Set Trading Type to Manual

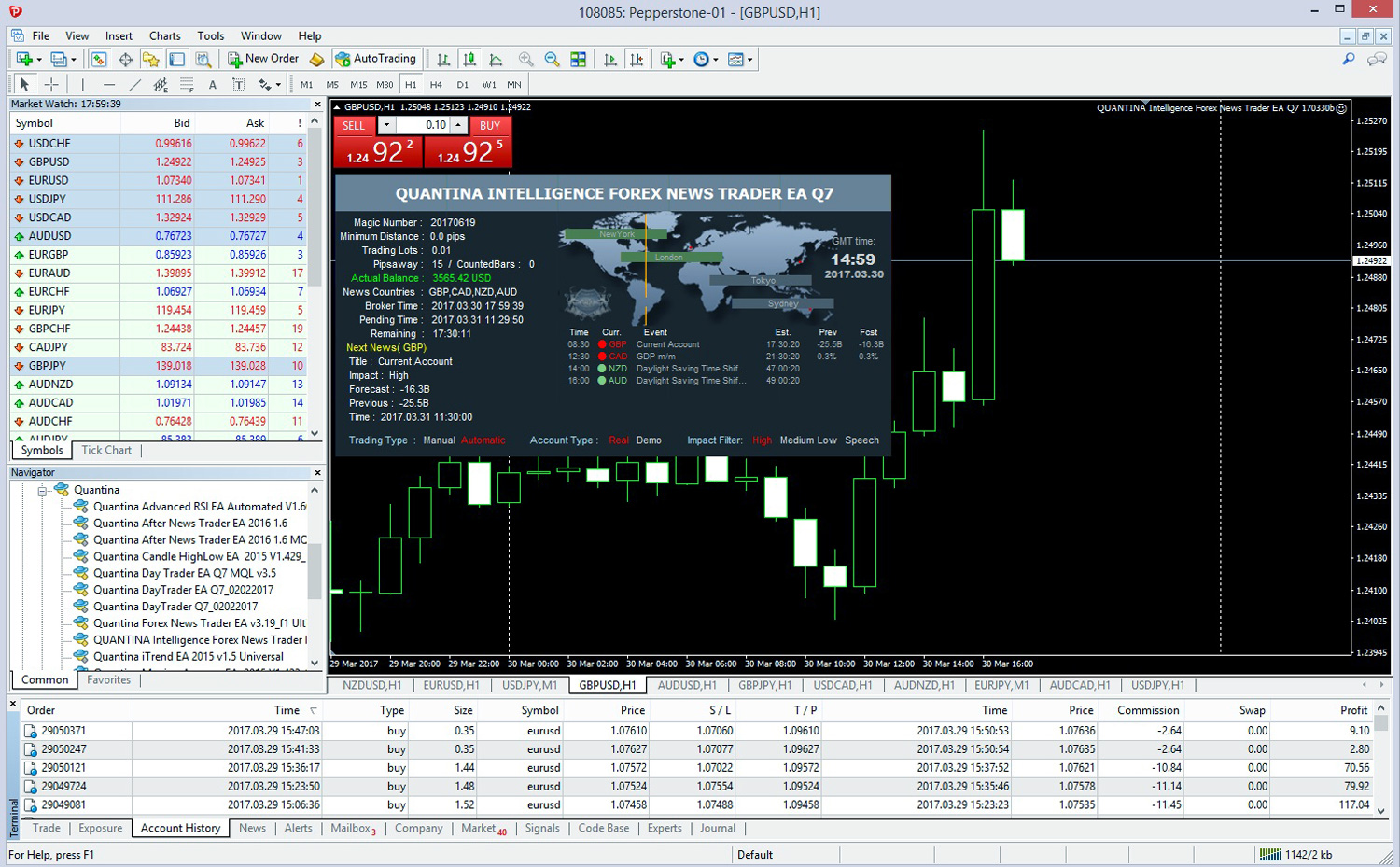click(439, 440)
